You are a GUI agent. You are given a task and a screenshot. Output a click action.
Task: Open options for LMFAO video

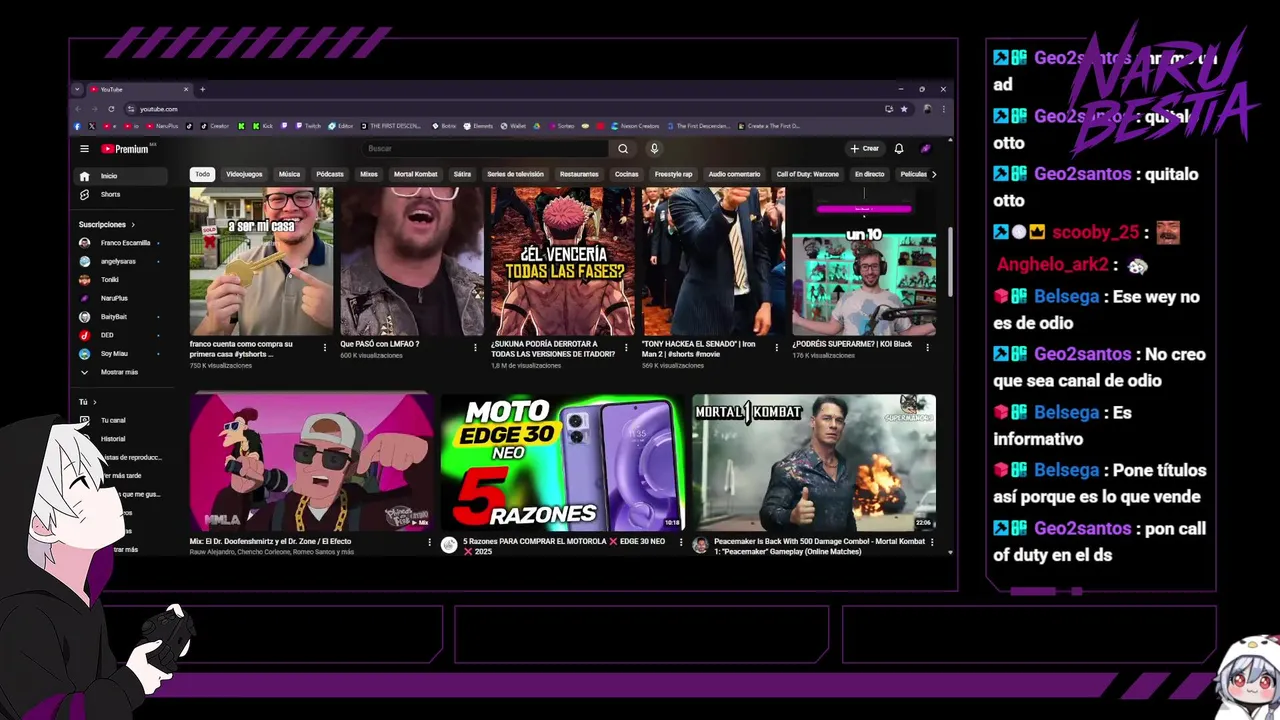pyautogui.click(x=475, y=347)
